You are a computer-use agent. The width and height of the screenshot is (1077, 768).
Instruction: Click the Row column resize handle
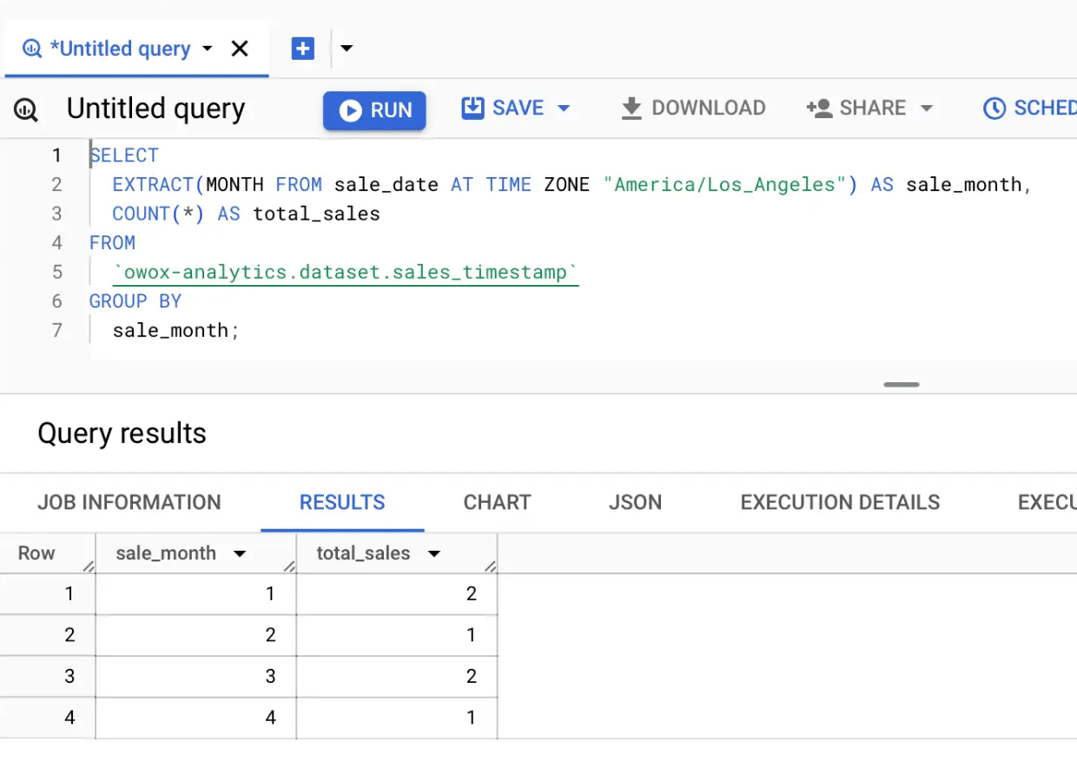[89, 566]
